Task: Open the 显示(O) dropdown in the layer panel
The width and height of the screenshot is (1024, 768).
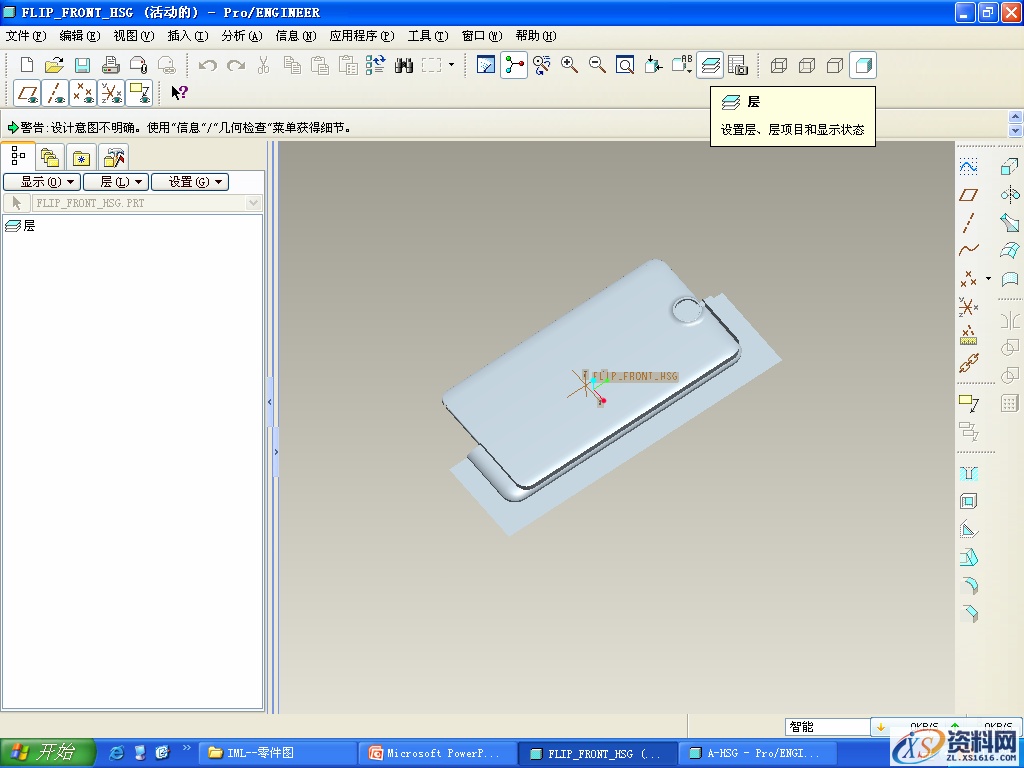Action: [x=41, y=181]
